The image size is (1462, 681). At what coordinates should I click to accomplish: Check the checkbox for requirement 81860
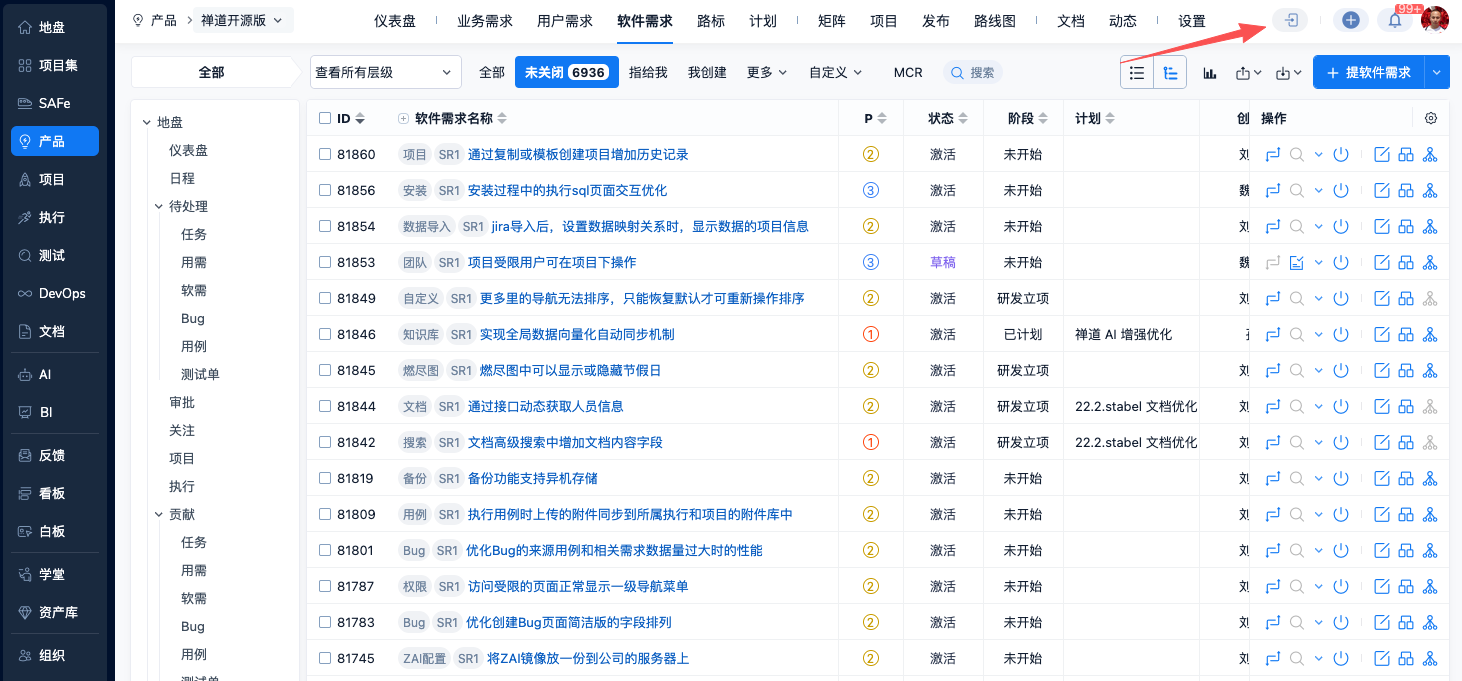pos(324,154)
